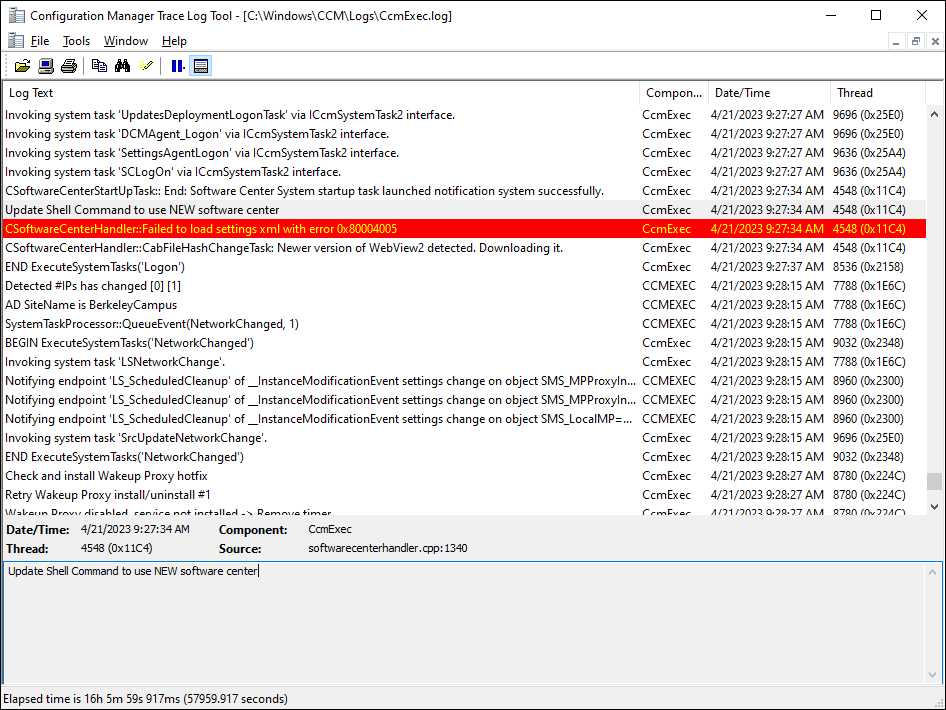Open Find using the binoculars icon
946x710 pixels.
pos(120,66)
